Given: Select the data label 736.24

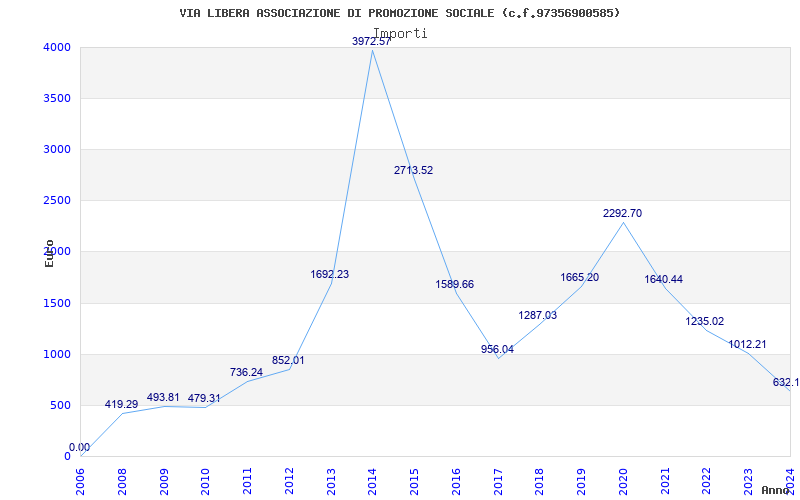Looking at the screenshot, I should pos(246,372).
